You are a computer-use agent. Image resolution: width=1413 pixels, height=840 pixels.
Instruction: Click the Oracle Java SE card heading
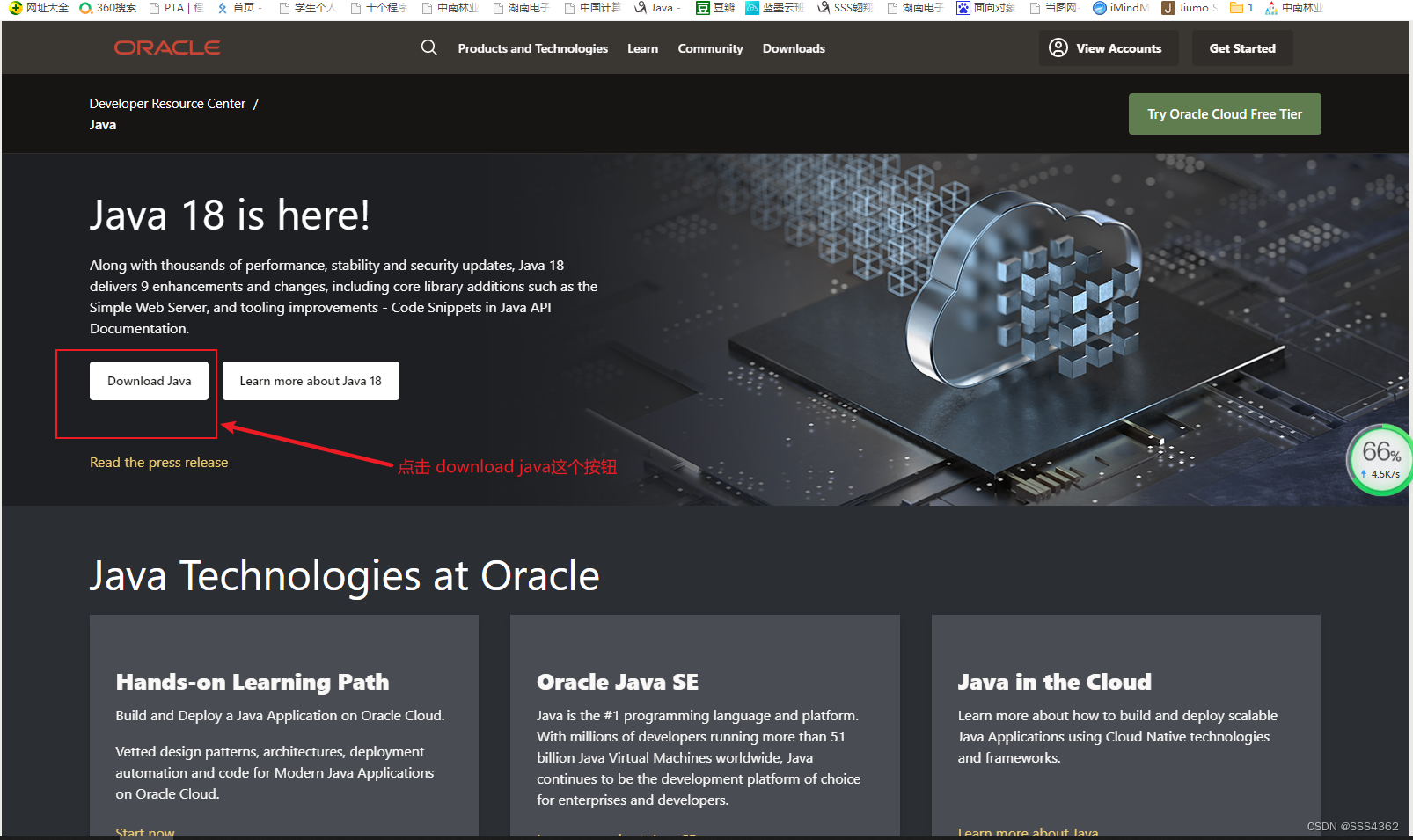coord(618,682)
